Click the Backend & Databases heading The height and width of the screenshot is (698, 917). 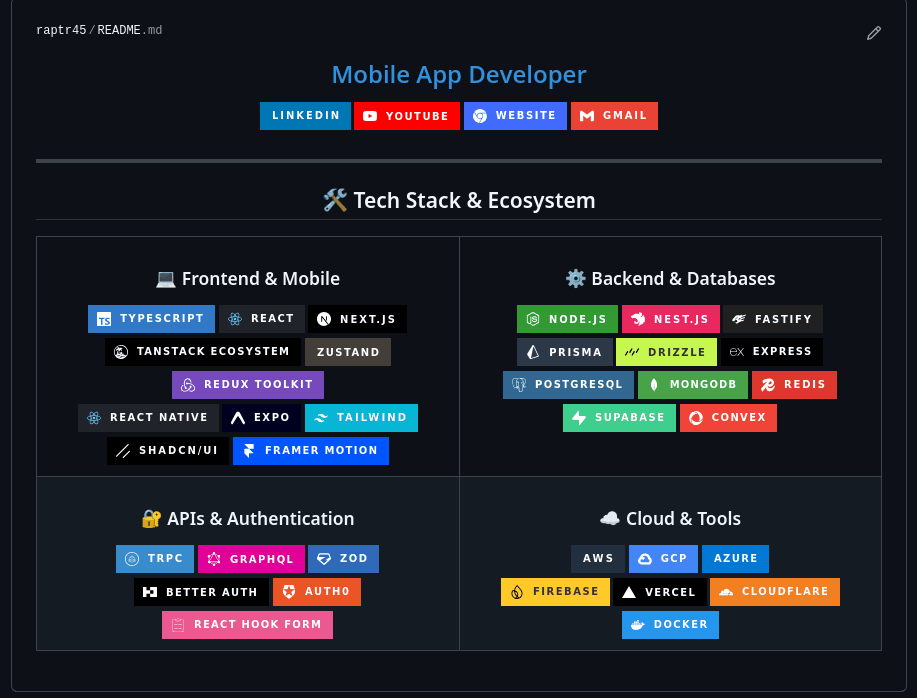coord(670,279)
